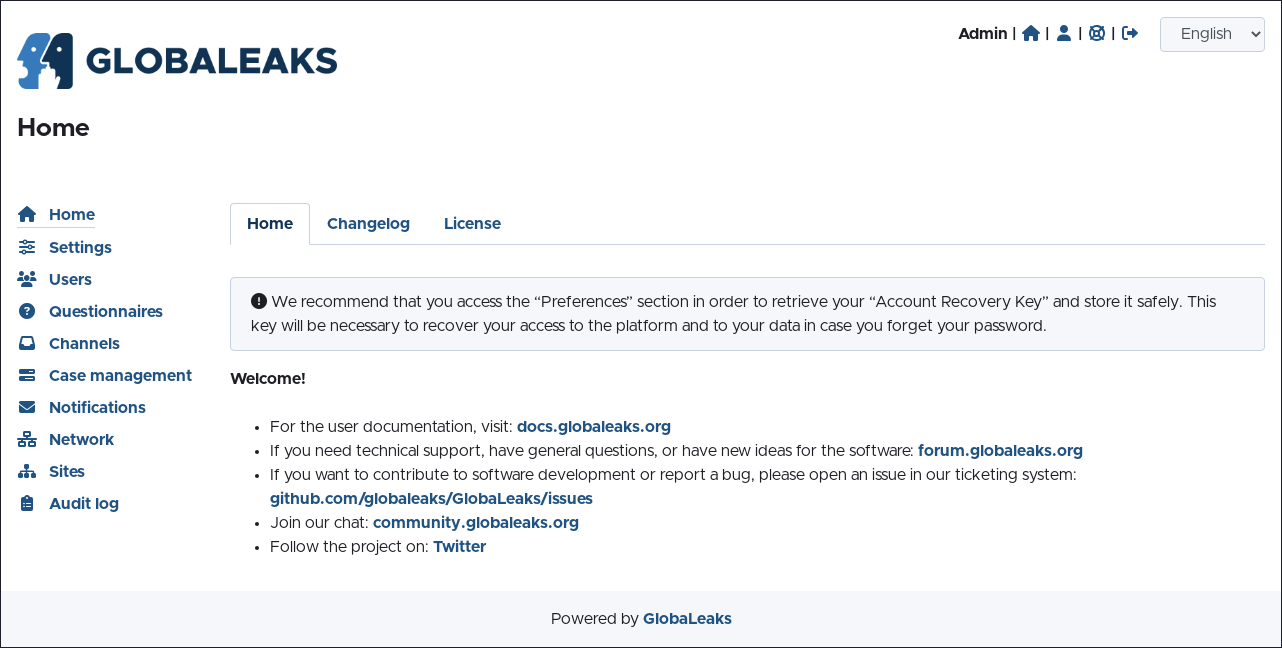The width and height of the screenshot is (1282, 648).
Task: Click the Questionnaires question-mark icon
Action: (x=27, y=311)
